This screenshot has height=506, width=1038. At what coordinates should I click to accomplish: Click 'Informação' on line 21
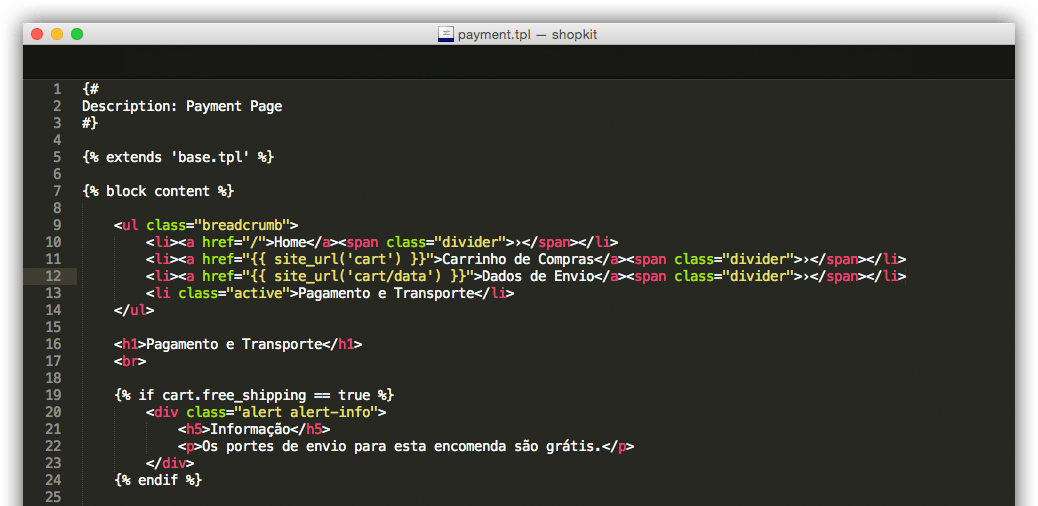250,429
